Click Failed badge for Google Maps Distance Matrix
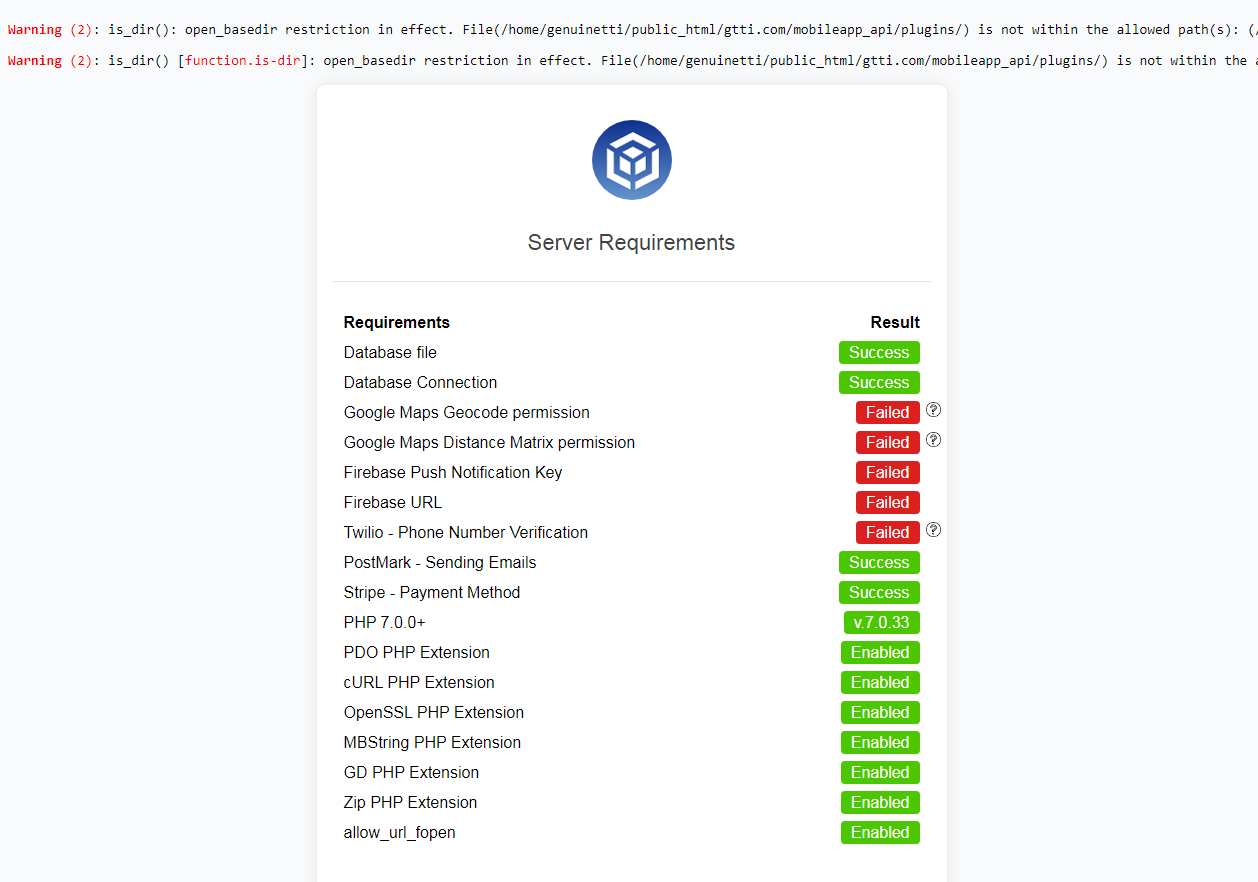The image size is (1258, 882). (887, 442)
